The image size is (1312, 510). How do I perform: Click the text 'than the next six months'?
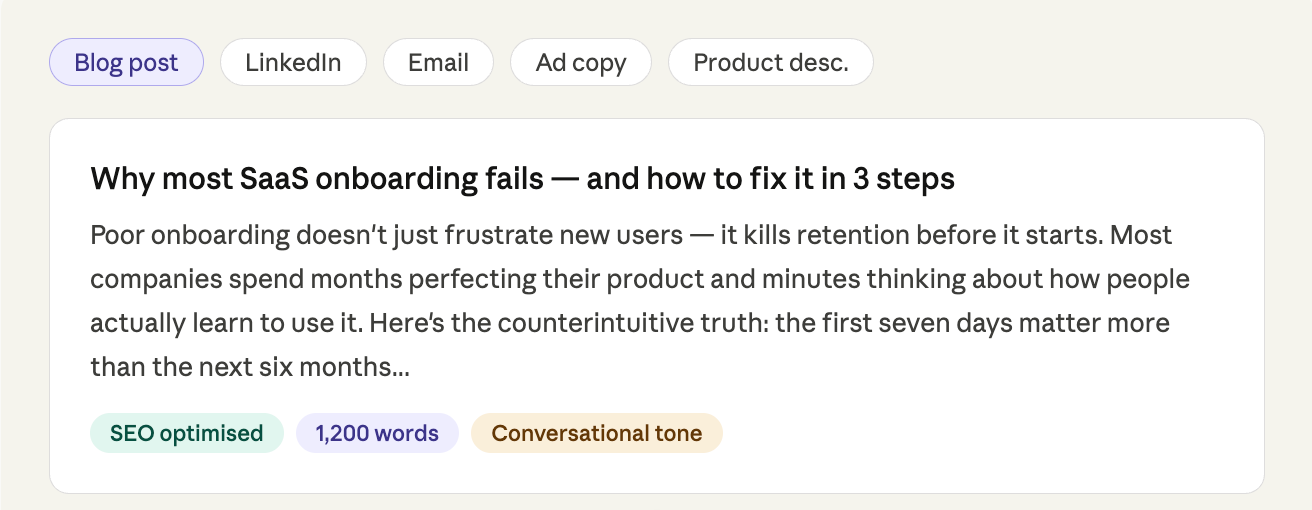point(242,367)
